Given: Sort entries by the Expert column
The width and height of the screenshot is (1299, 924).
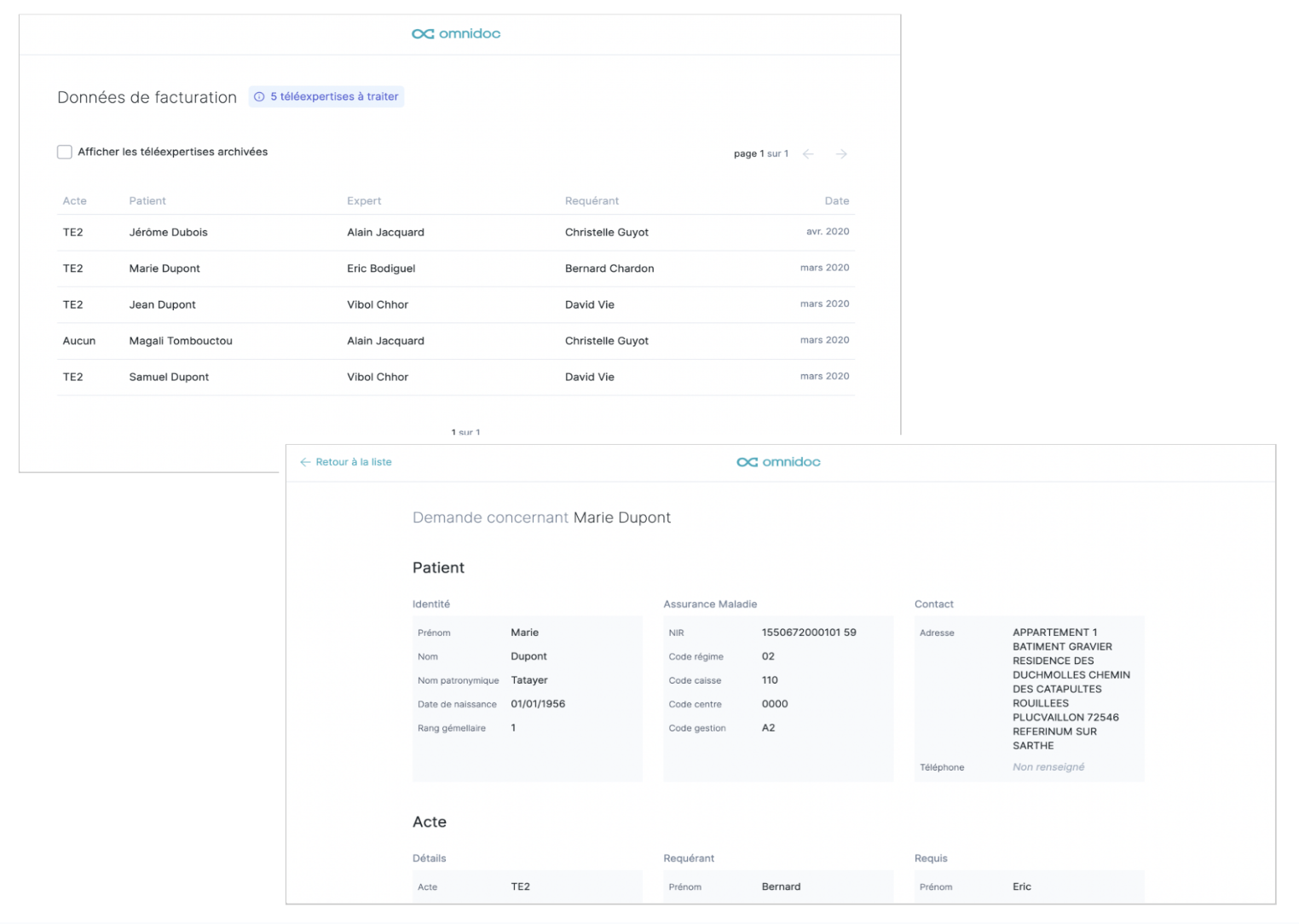Looking at the screenshot, I should (x=364, y=200).
